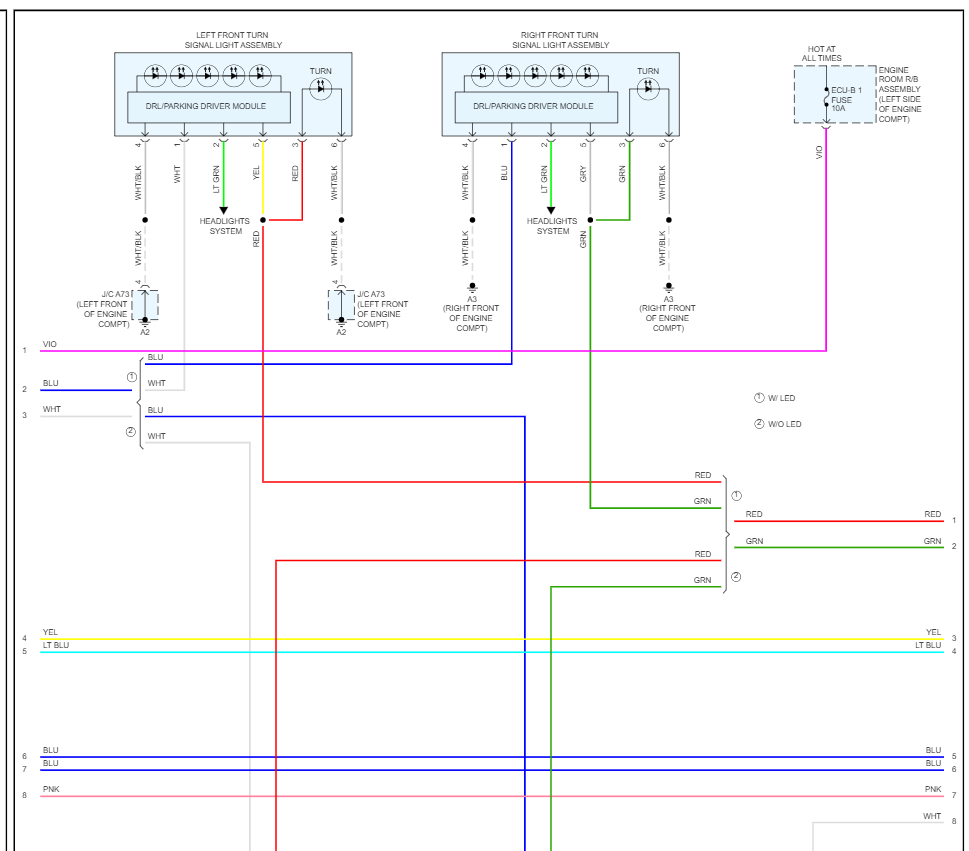Click the left TURN LED symbol

pos(320,88)
